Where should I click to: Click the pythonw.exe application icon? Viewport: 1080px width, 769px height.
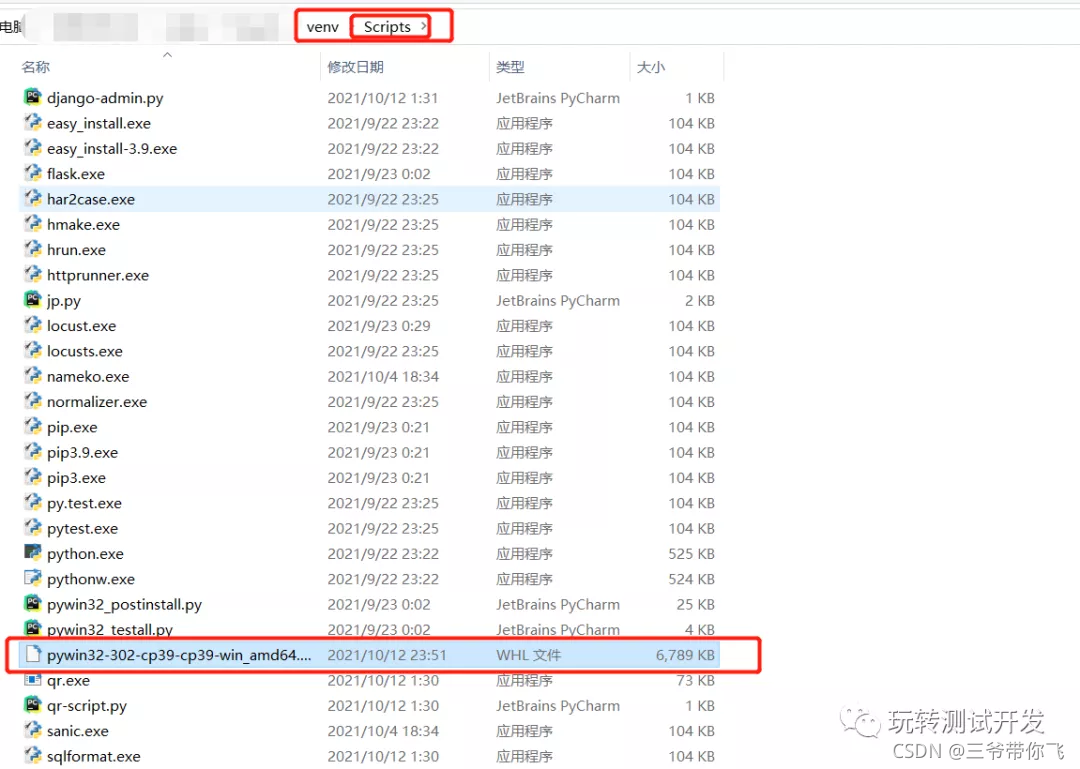point(32,578)
